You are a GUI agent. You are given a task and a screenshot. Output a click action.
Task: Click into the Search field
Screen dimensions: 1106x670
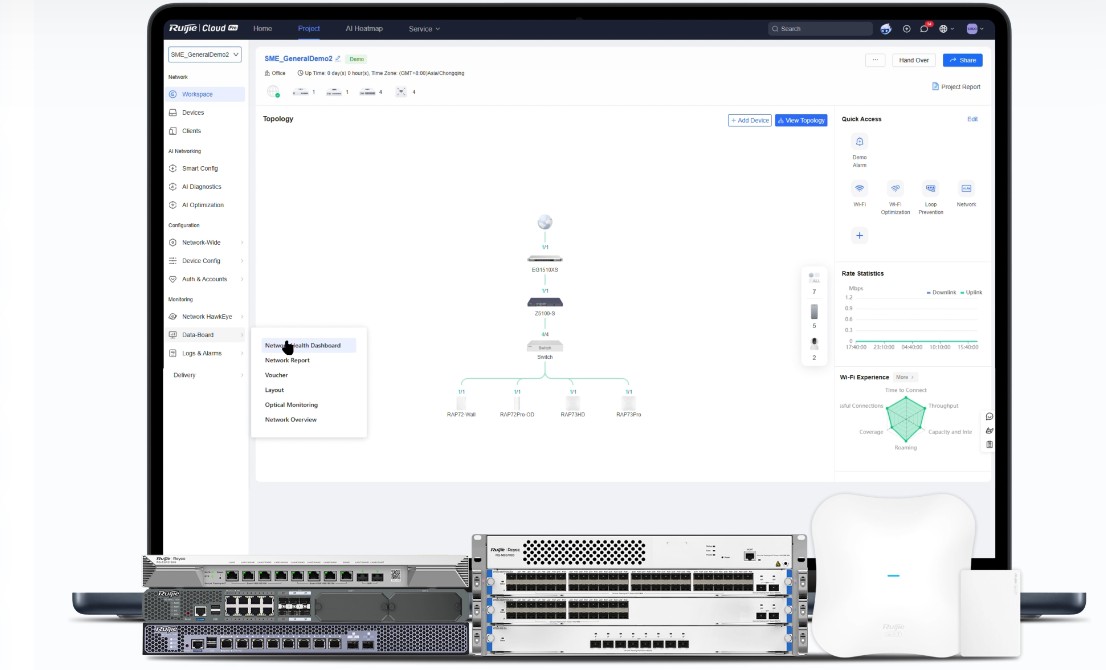[x=820, y=29]
